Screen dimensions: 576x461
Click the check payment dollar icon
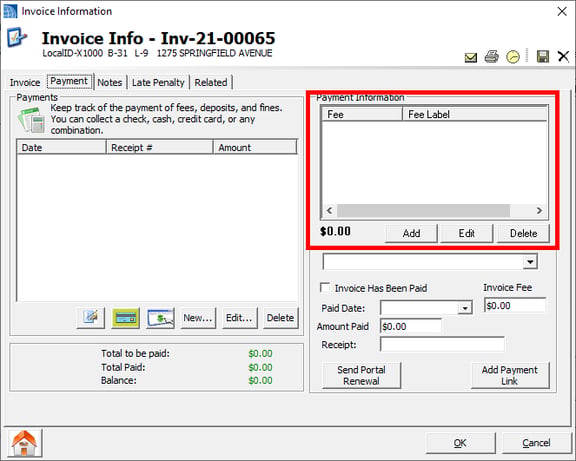point(161,318)
